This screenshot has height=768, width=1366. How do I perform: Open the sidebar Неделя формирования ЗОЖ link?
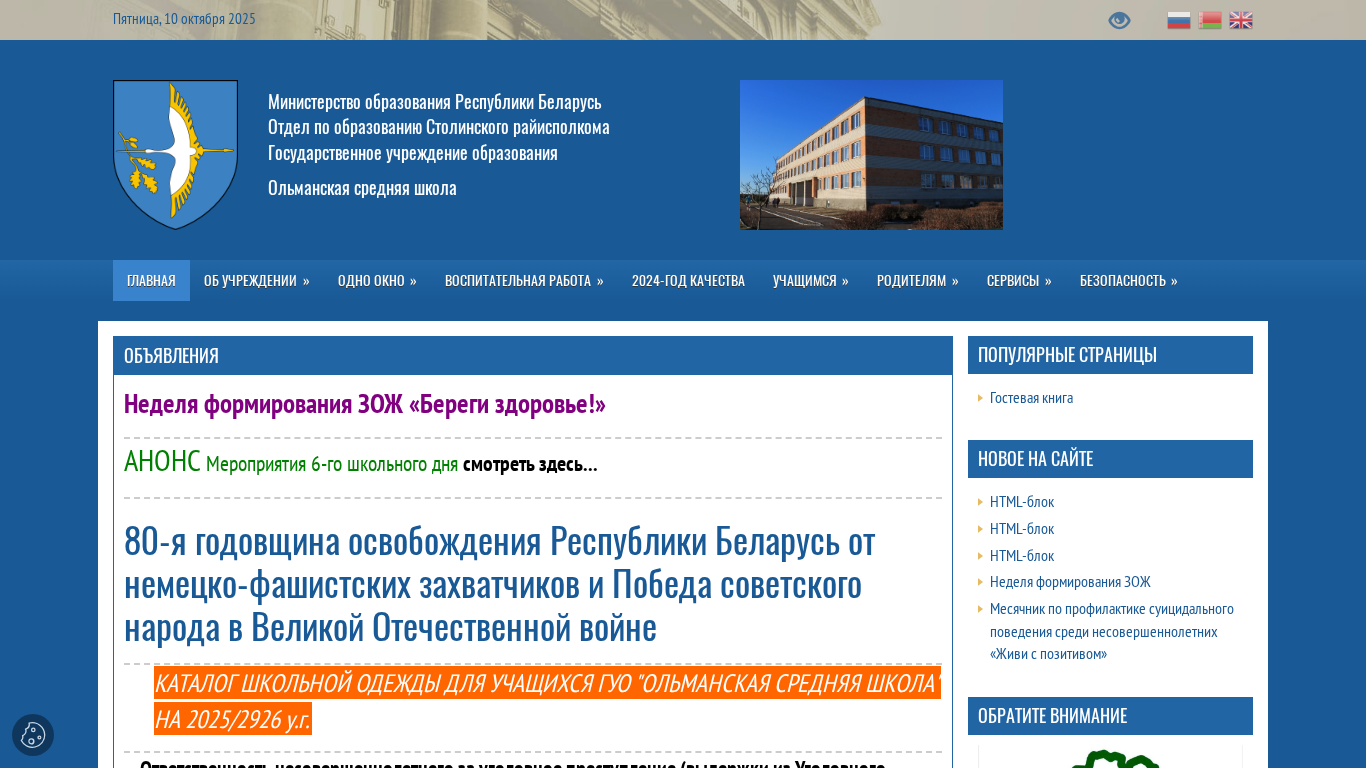pyautogui.click(x=1070, y=582)
